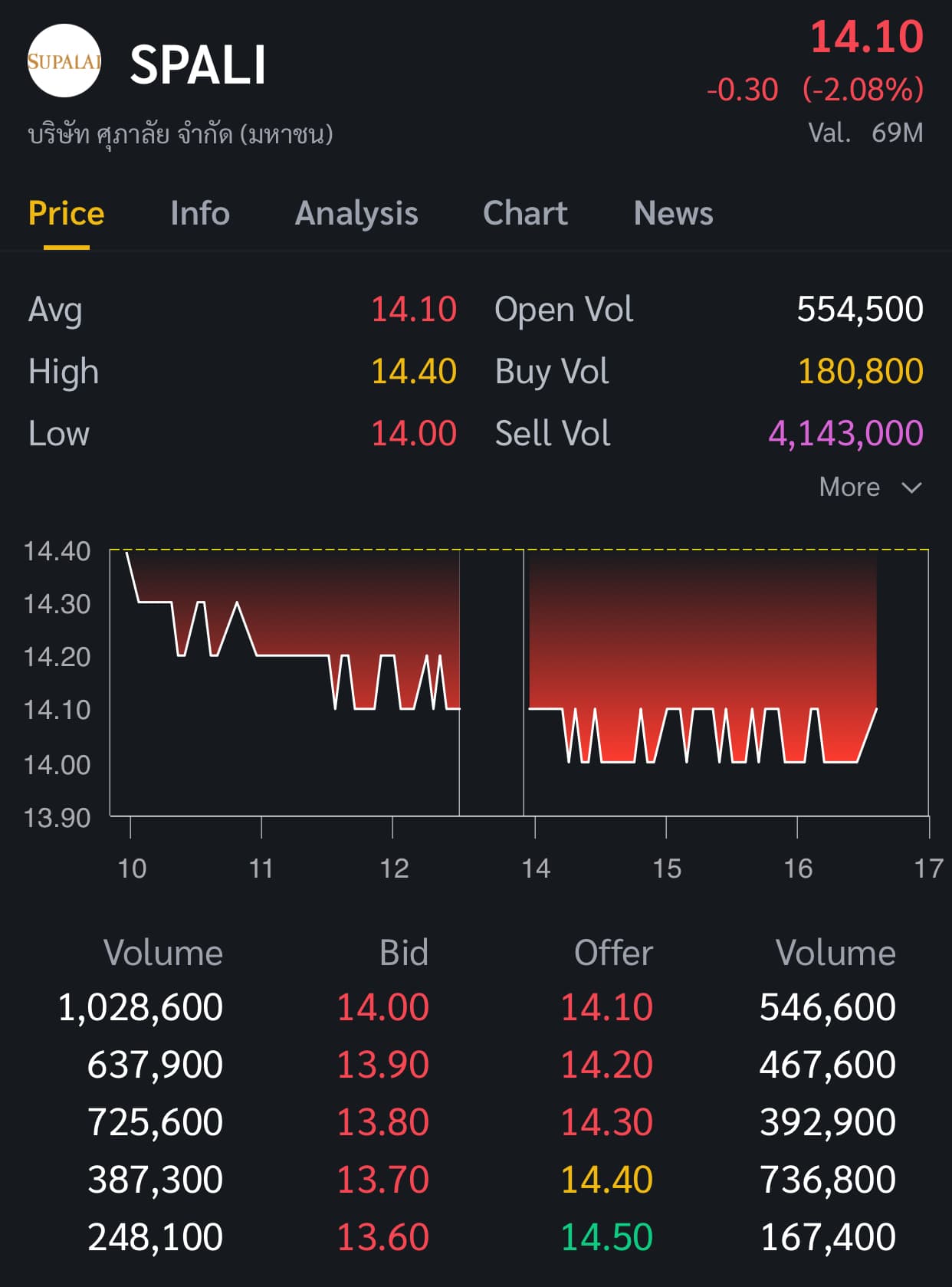Tap the 14.40 label on chart axis

click(57, 551)
